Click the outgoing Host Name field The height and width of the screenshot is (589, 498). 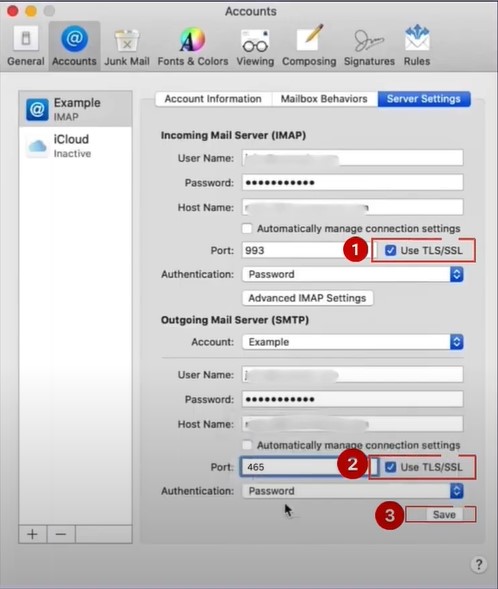(353, 424)
